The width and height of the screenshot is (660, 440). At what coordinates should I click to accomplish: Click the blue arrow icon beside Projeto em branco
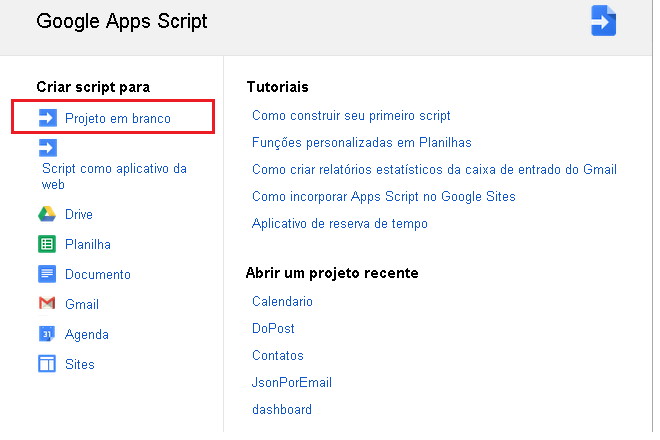(48, 118)
